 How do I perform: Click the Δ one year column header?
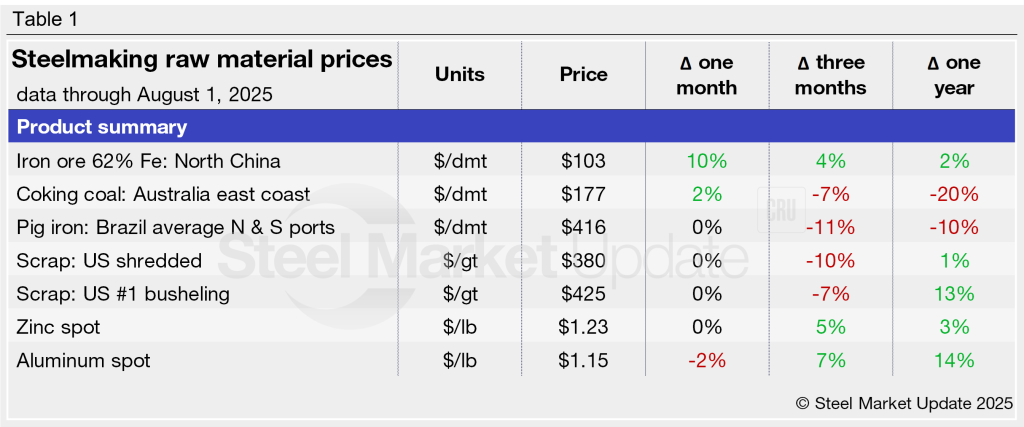pyautogui.click(x=954, y=75)
